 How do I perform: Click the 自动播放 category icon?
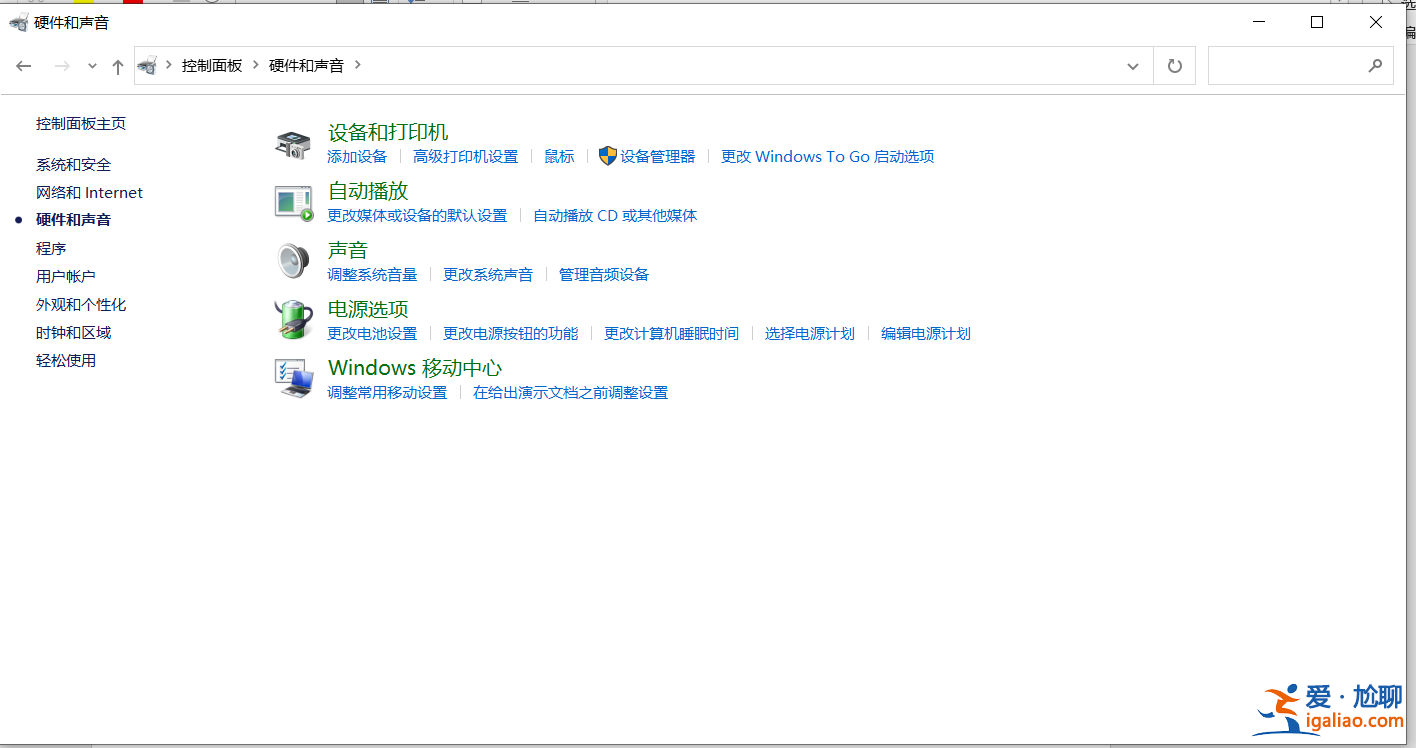(293, 201)
